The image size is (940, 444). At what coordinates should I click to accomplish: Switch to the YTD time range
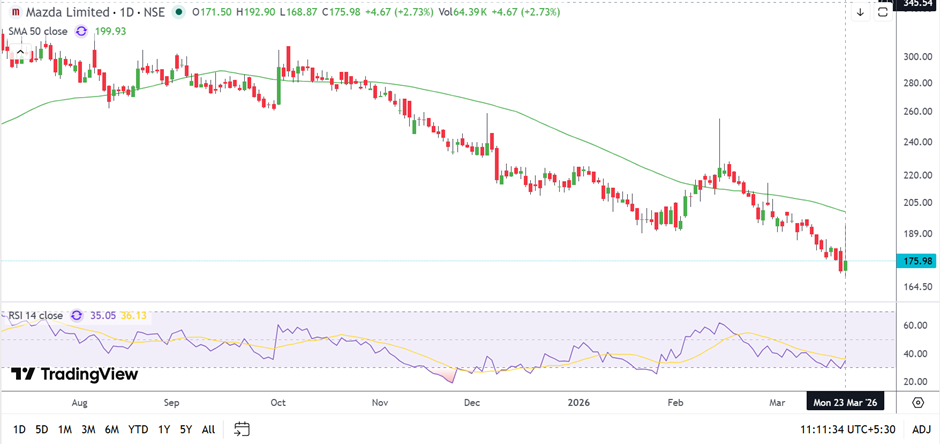click(137, 429)
